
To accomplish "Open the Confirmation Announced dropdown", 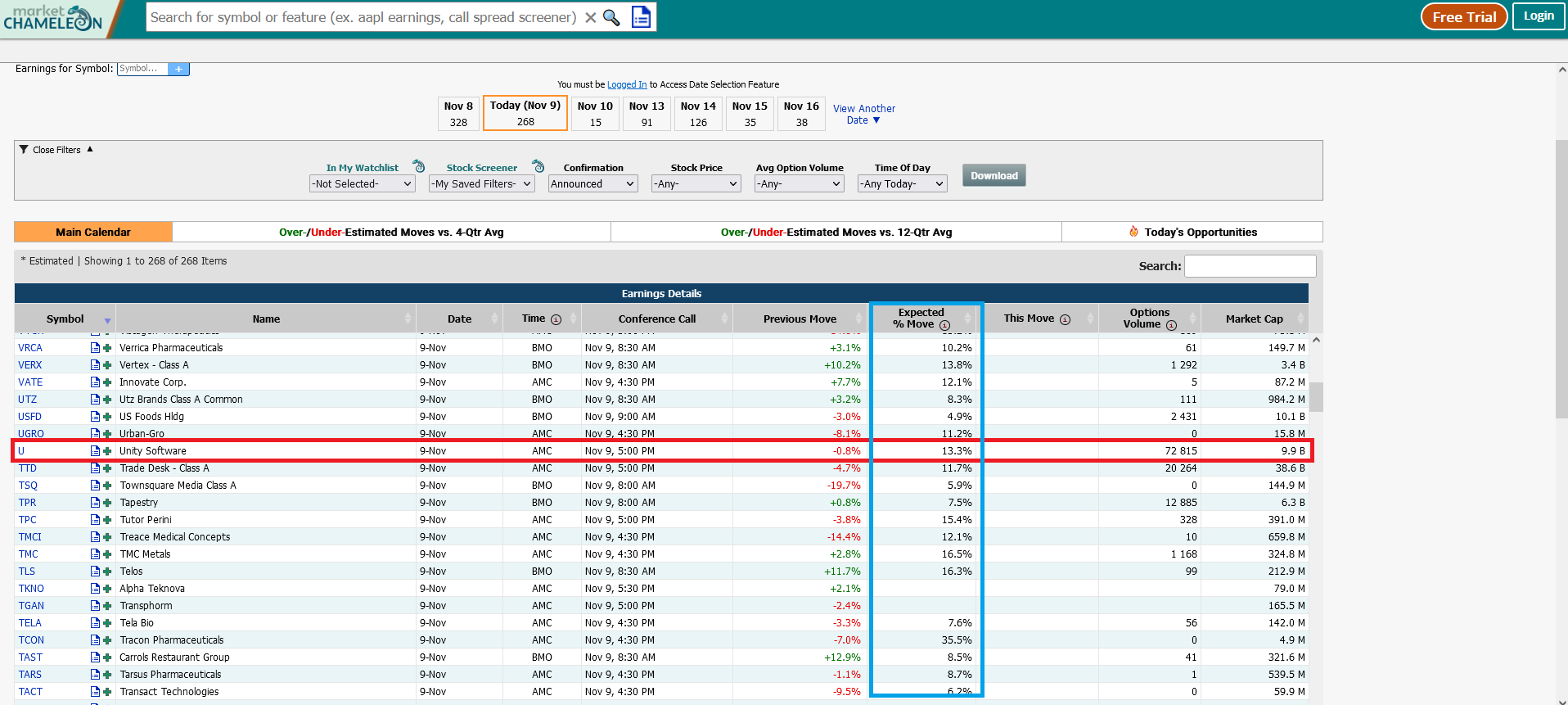I will coord(593,184).
